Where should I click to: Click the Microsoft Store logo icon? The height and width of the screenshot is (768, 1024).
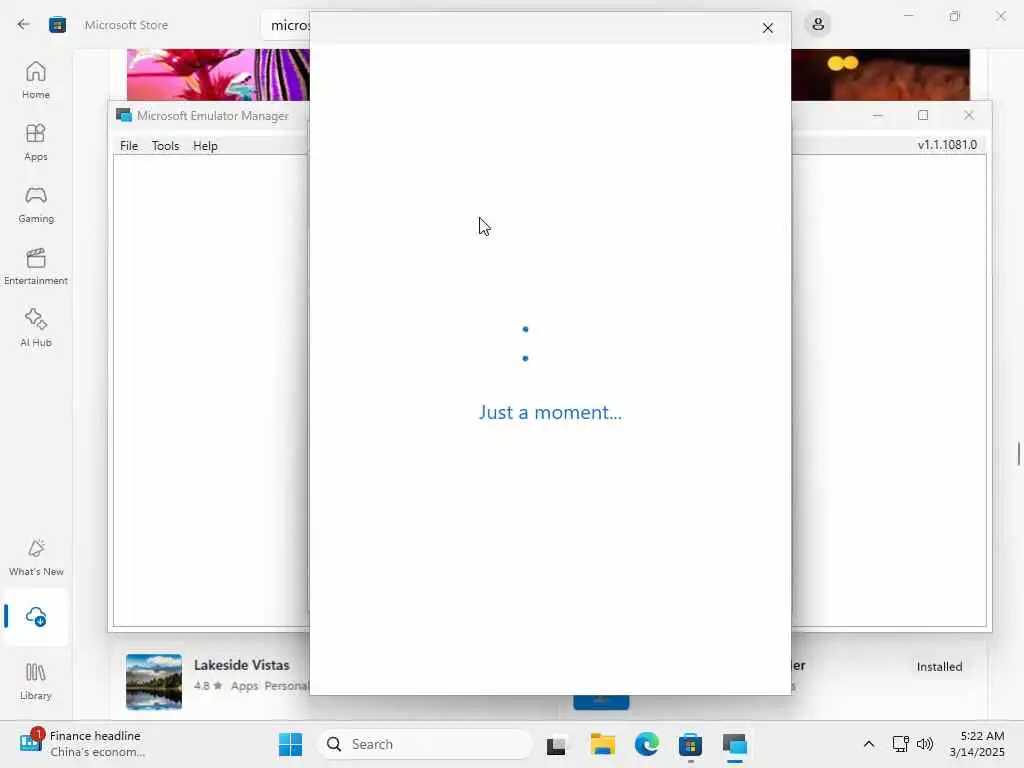click(x=57, y=25)
